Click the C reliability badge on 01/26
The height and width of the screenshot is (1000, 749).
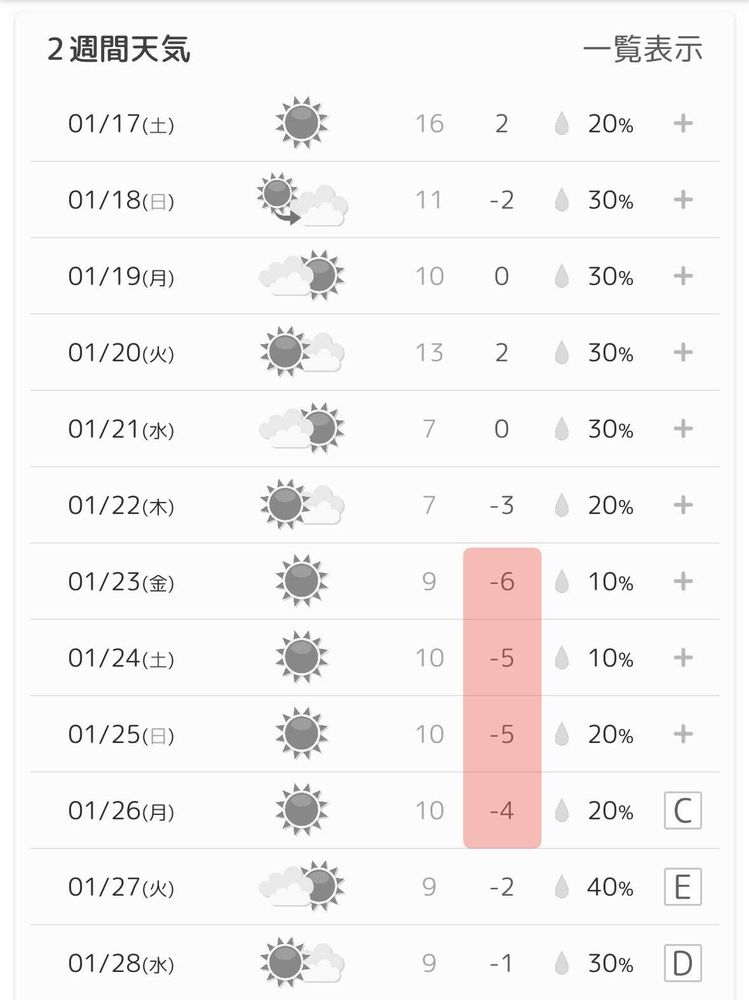coord(683,810)
